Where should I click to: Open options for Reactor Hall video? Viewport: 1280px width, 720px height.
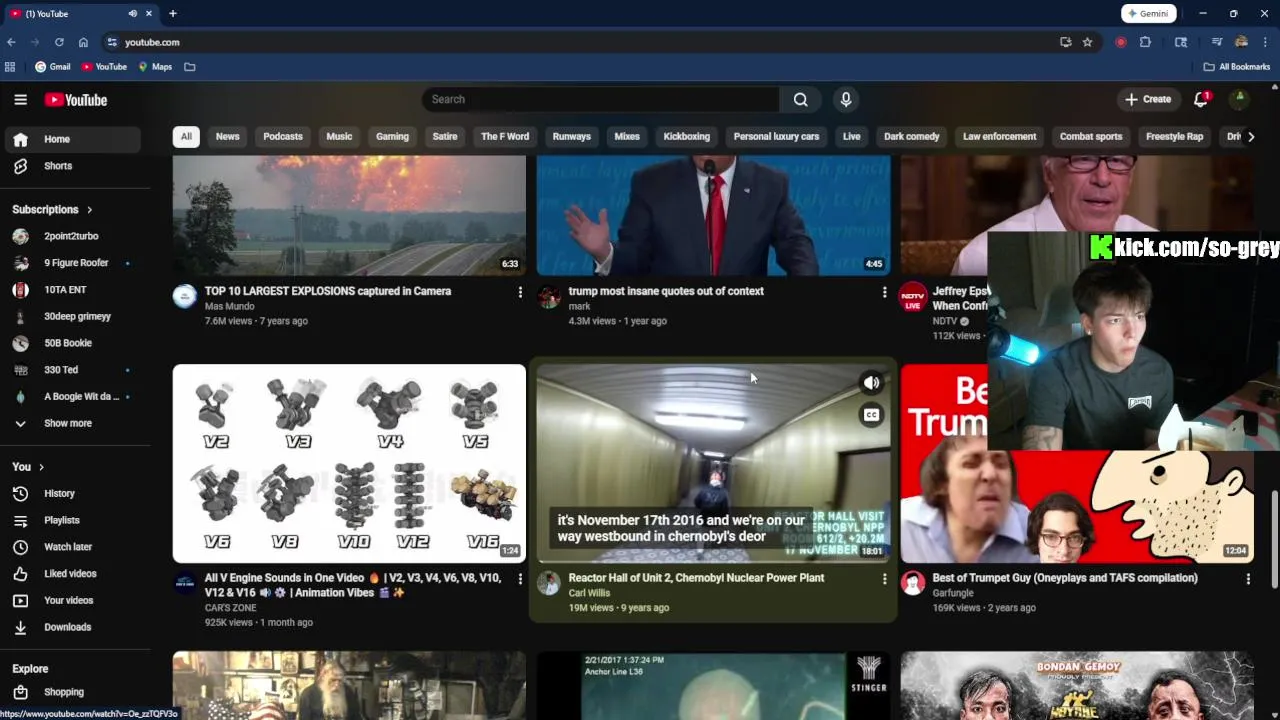(x=884, y=578)
